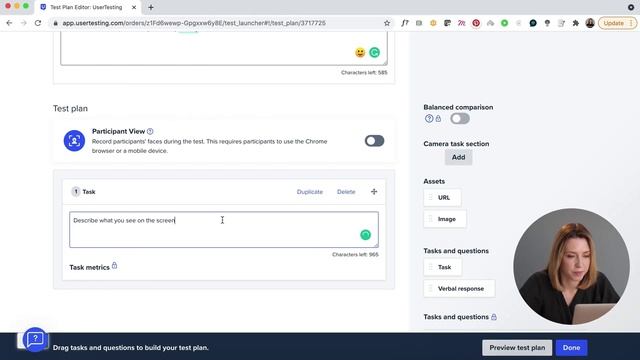Open a new browser tab

click(151, 7)
